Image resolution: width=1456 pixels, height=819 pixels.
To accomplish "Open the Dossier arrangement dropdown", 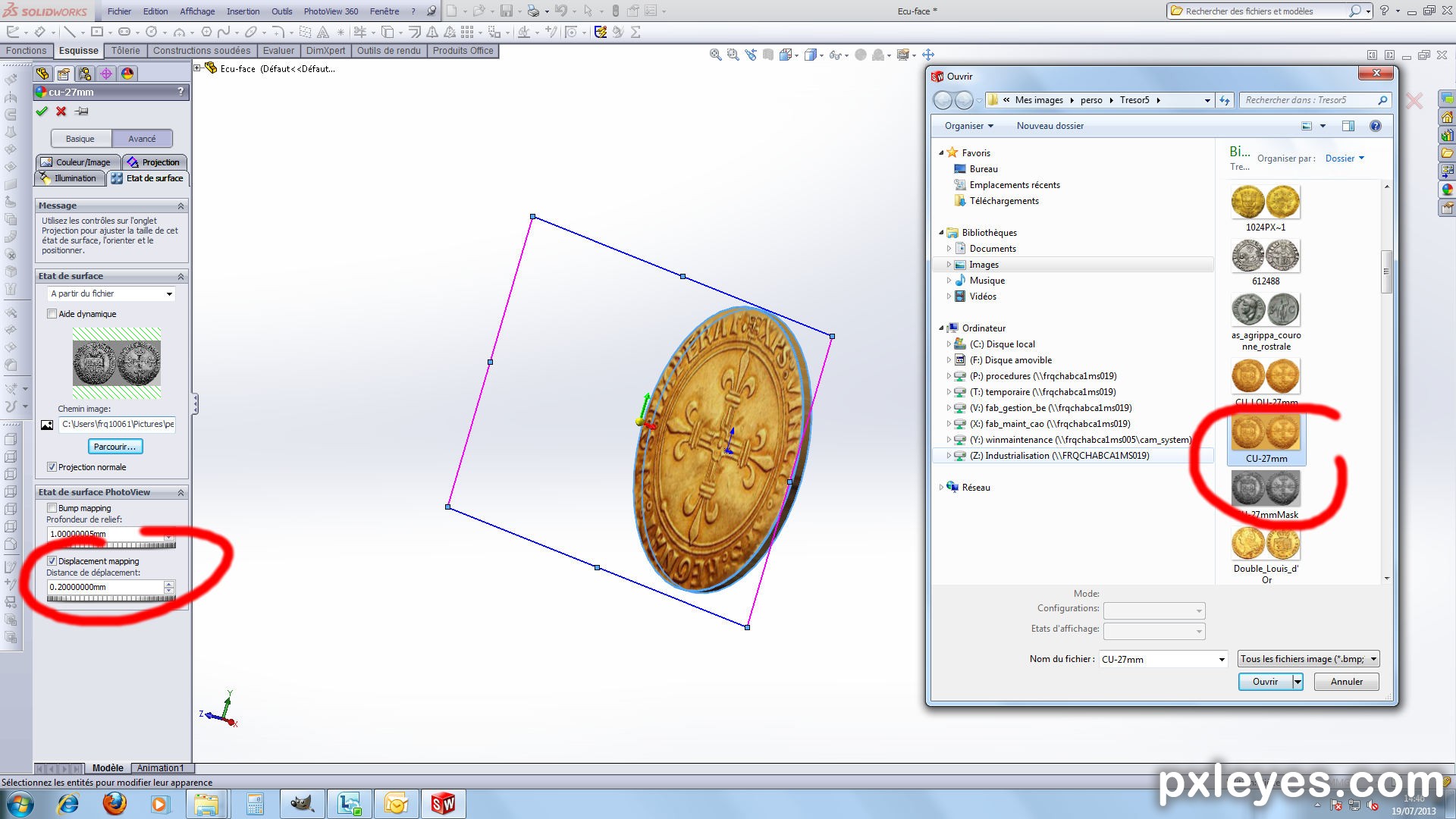I will (x=1345, y=158).
